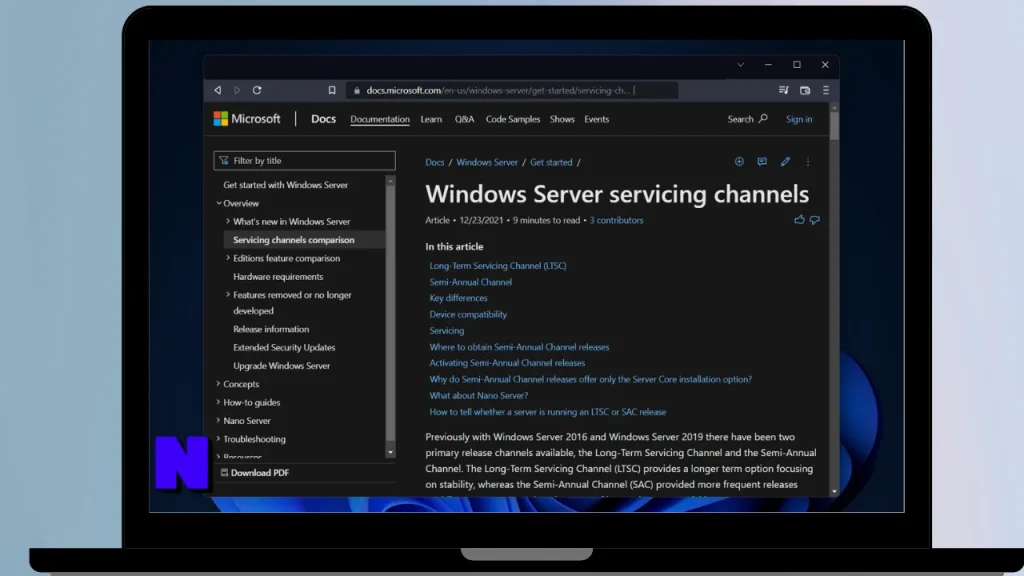Open the Events tab
The image size is (1024, 576).
click(x=596, y=119)
